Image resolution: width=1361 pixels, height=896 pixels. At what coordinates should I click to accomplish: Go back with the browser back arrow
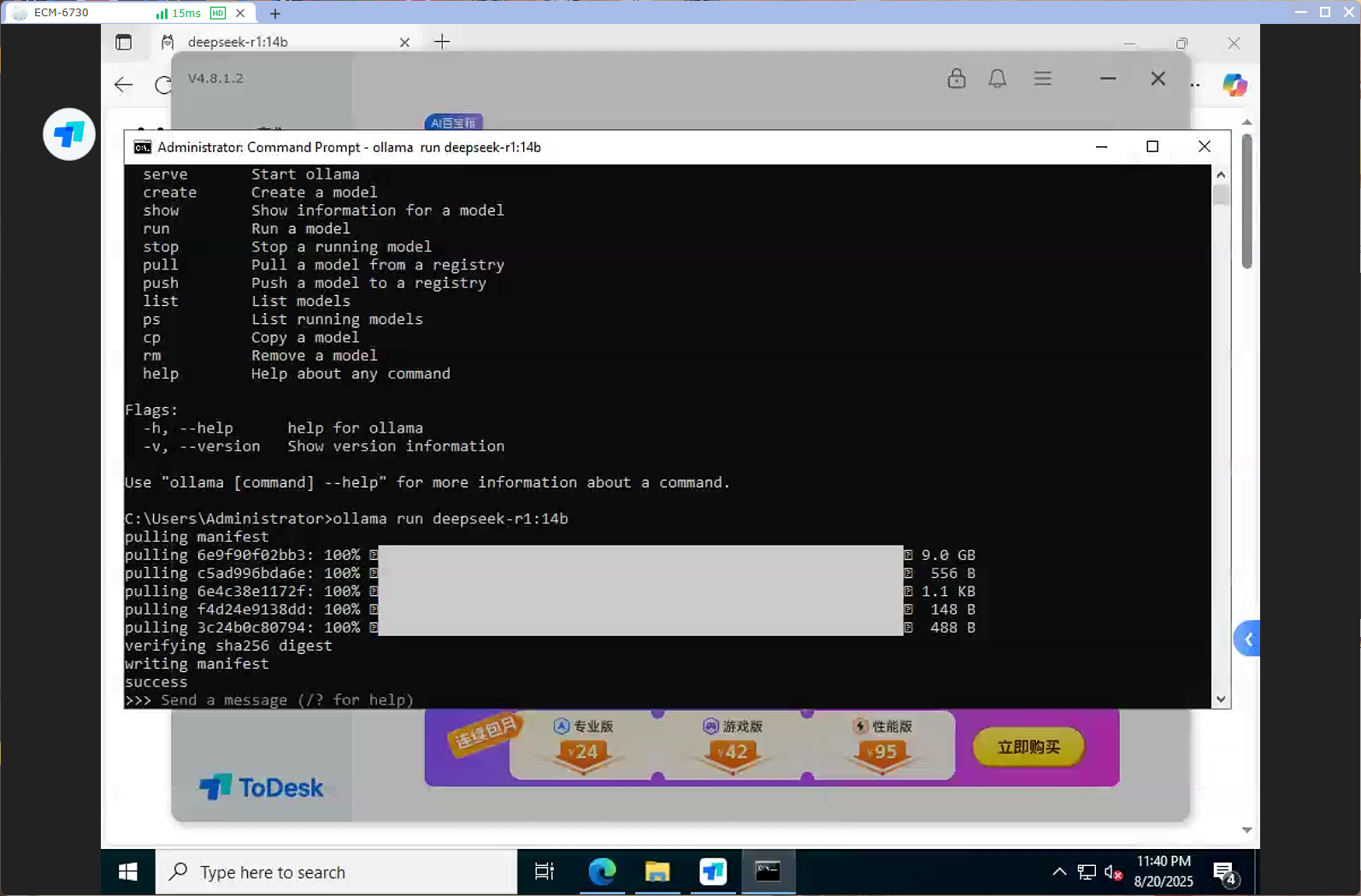click(124, 84)
